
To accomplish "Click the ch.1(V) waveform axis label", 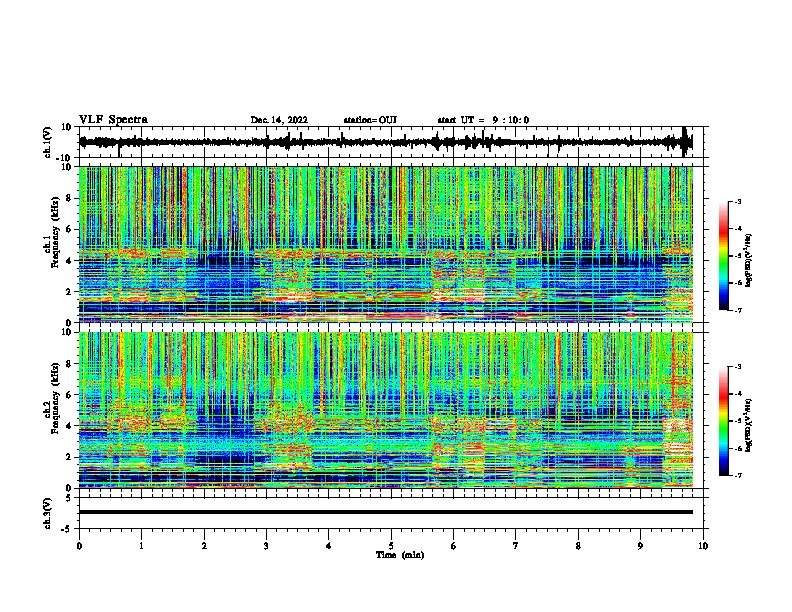I will (x=48, y=142).
